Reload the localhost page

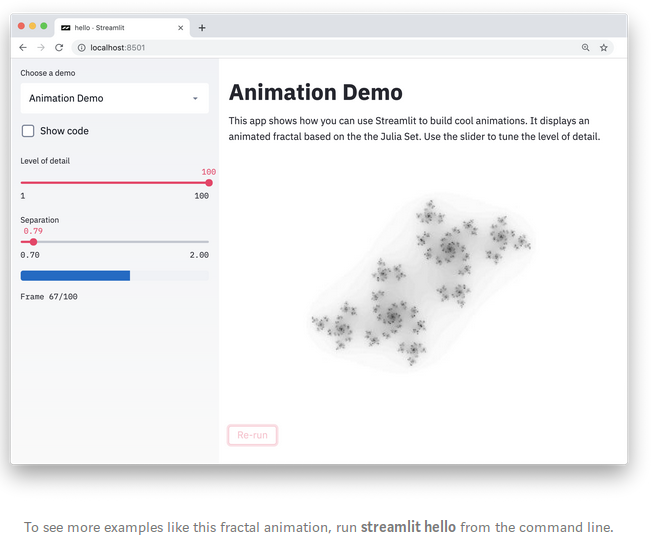59,48
